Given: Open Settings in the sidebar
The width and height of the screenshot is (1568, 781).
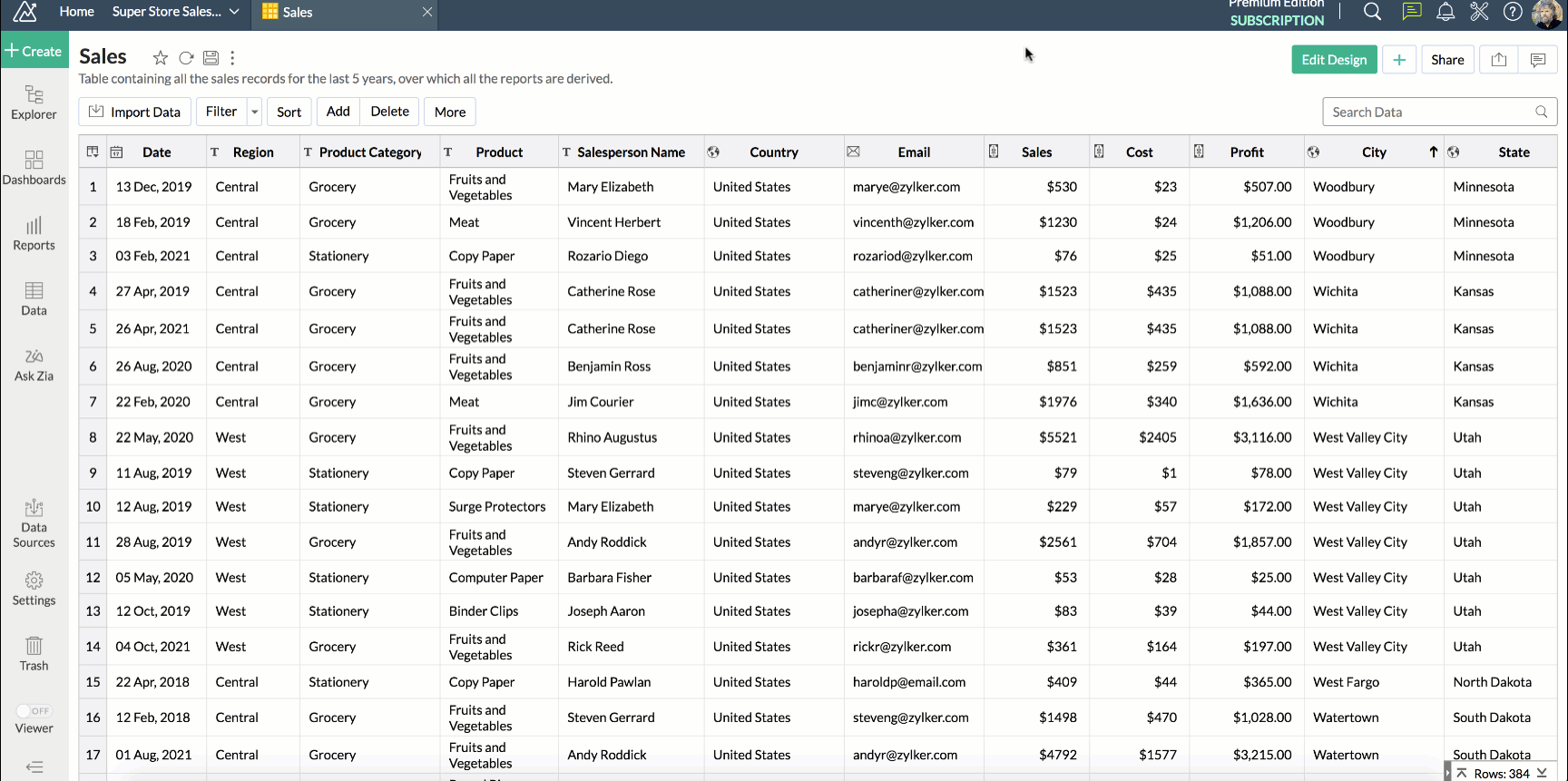Looking at the screenshot, I should coord(34,589).
